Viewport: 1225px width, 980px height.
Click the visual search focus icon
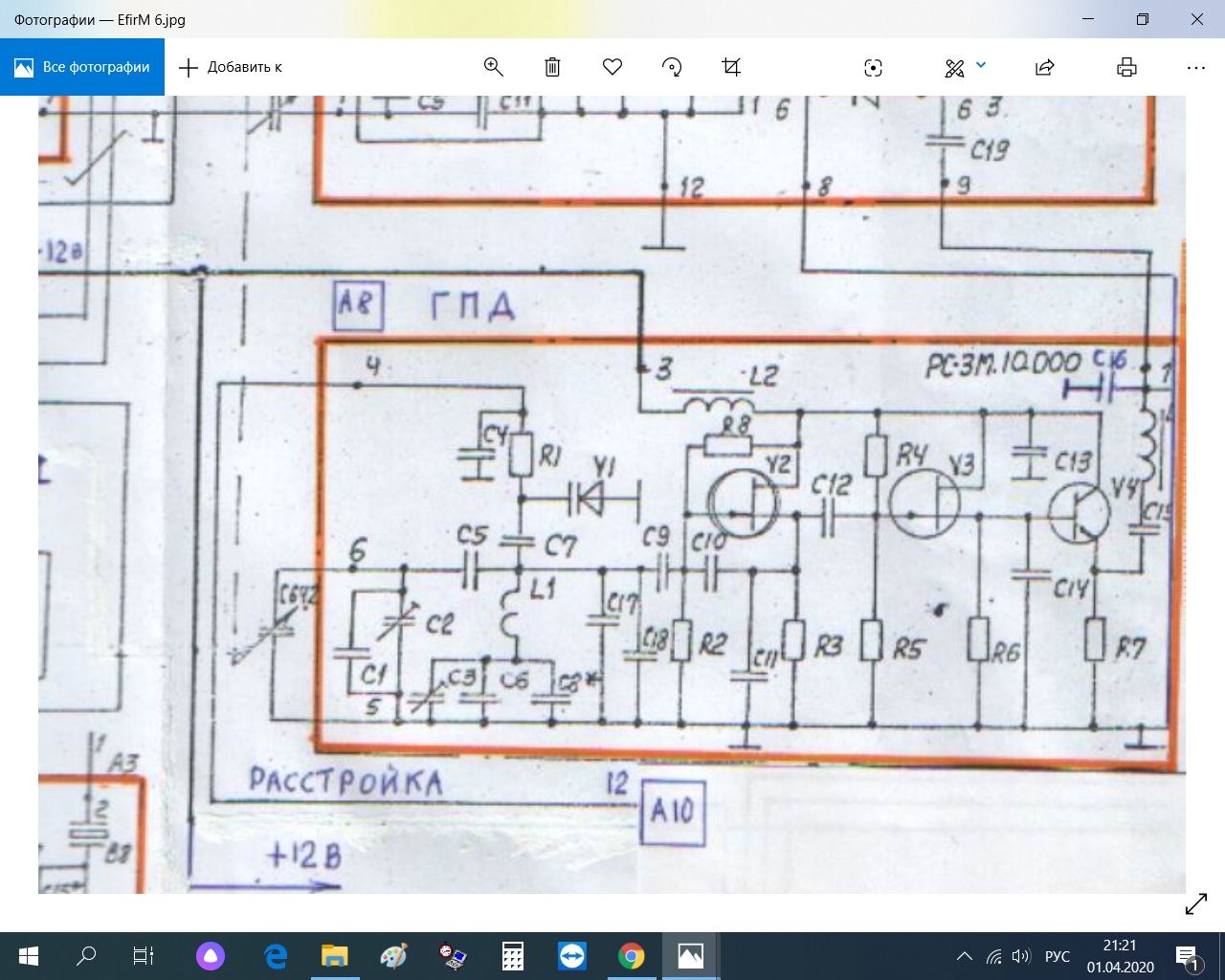(x=873, y=67)
